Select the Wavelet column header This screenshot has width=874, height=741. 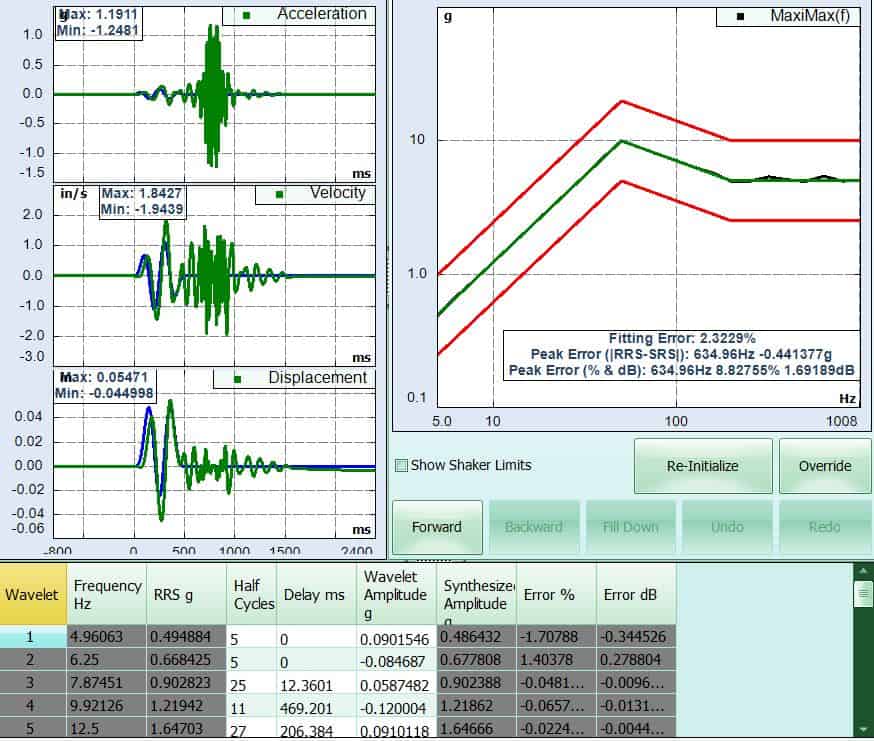pyautogui.click(x=32, y=594)
